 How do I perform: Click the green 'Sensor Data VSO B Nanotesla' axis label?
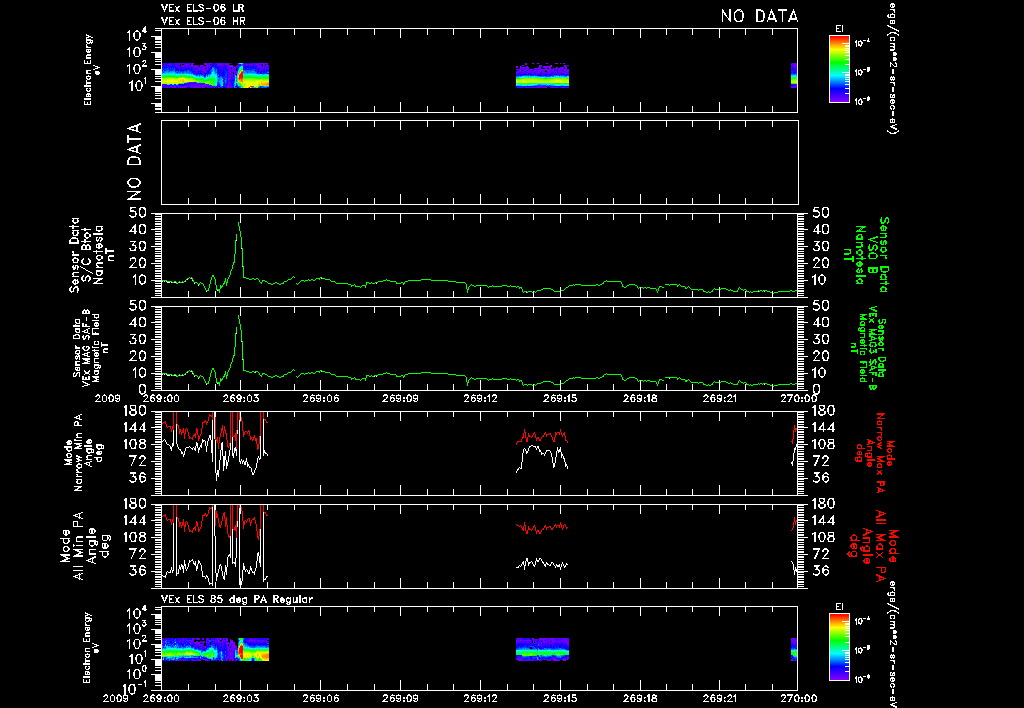point(866,255)
